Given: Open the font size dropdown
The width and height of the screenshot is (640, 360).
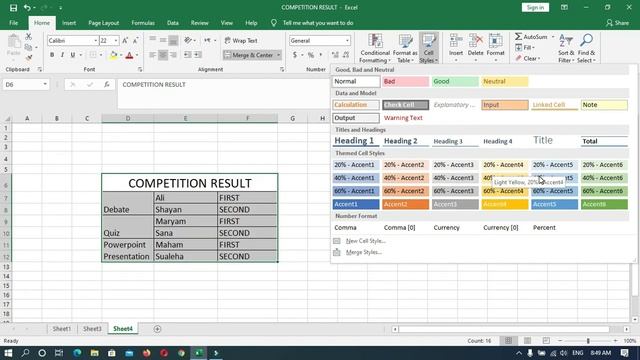Looking at the screenshot, I should (116, 40).
